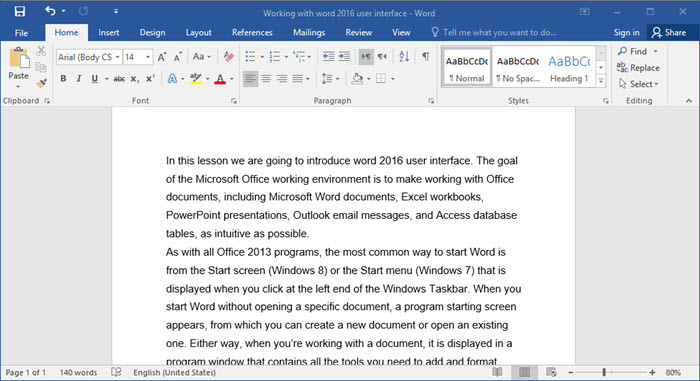This screenshot has width=700, height=381.
Task: Switch to the Design tab
Action: pos(152,33)
